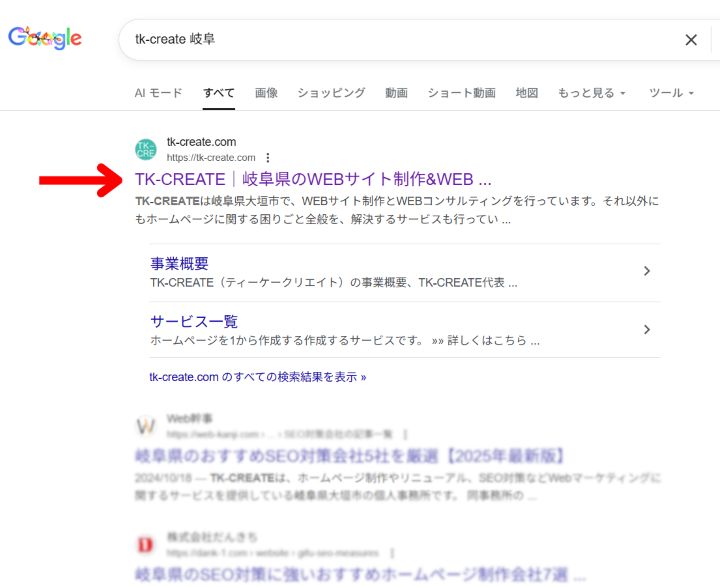Click the tk-create.com site name
Screen dimensions: 720x587
tap(201, 142)
